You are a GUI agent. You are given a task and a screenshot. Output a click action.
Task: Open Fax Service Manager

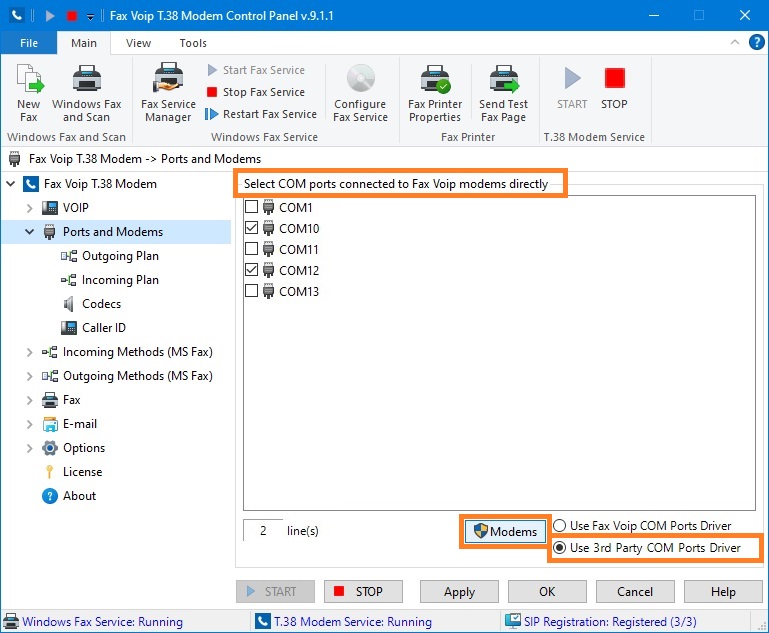(168, 93)
